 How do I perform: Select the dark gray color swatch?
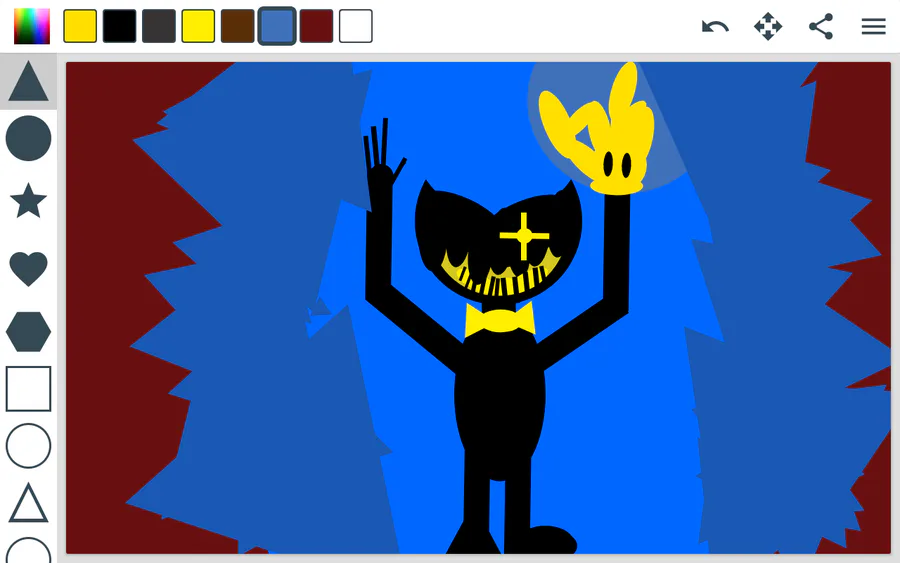click(159, 26)
